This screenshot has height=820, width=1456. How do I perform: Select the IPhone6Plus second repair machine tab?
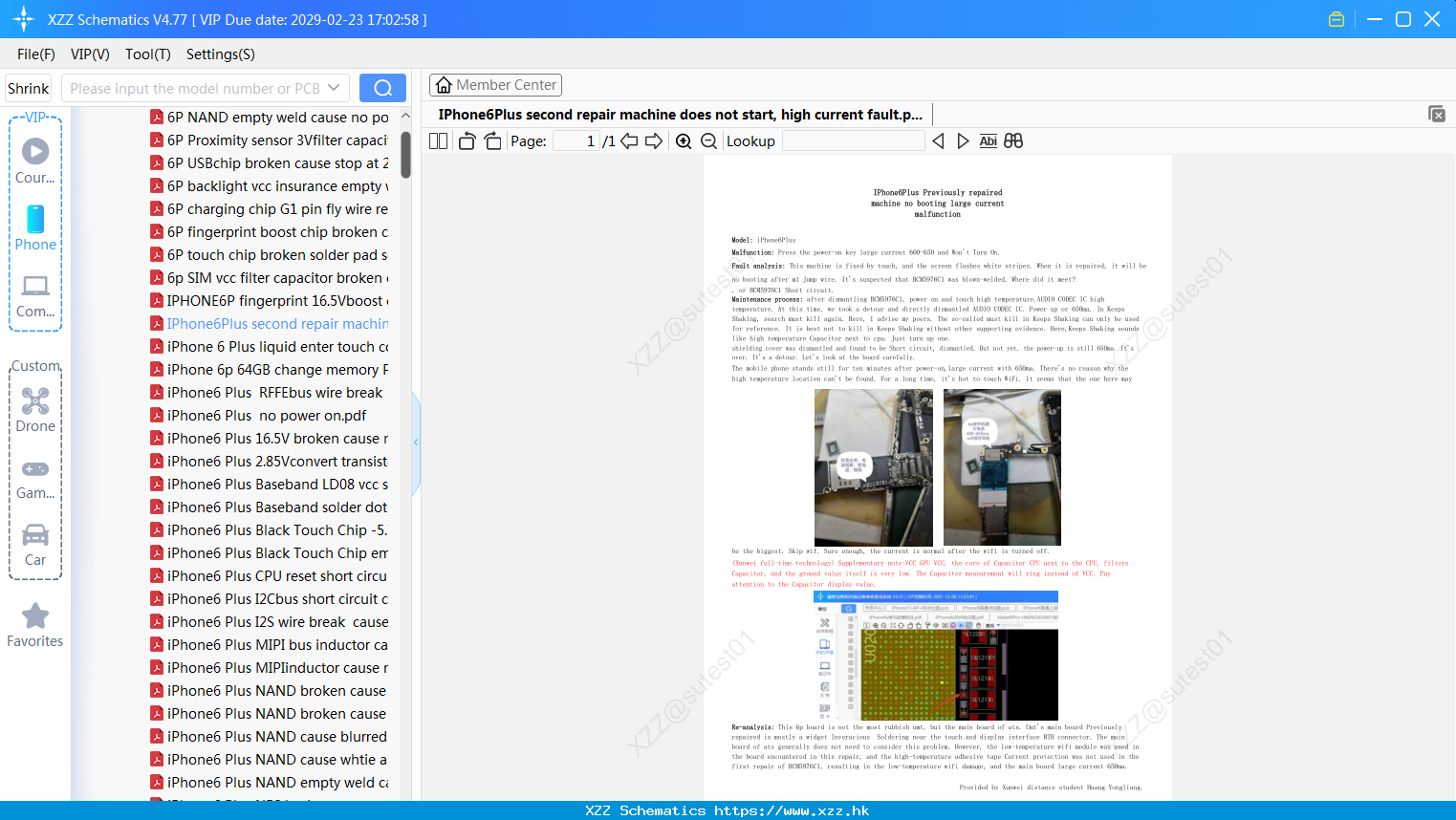[x=680, y=115]
